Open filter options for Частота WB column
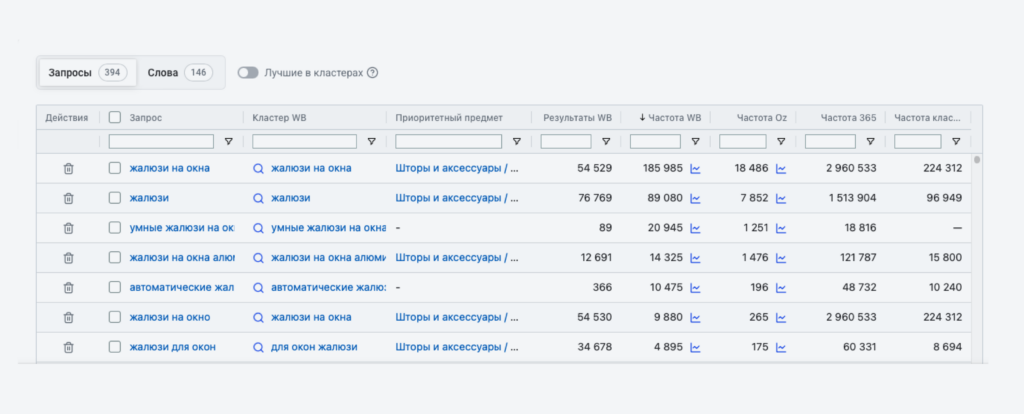The image size is (1024, 414). [696, 142]
